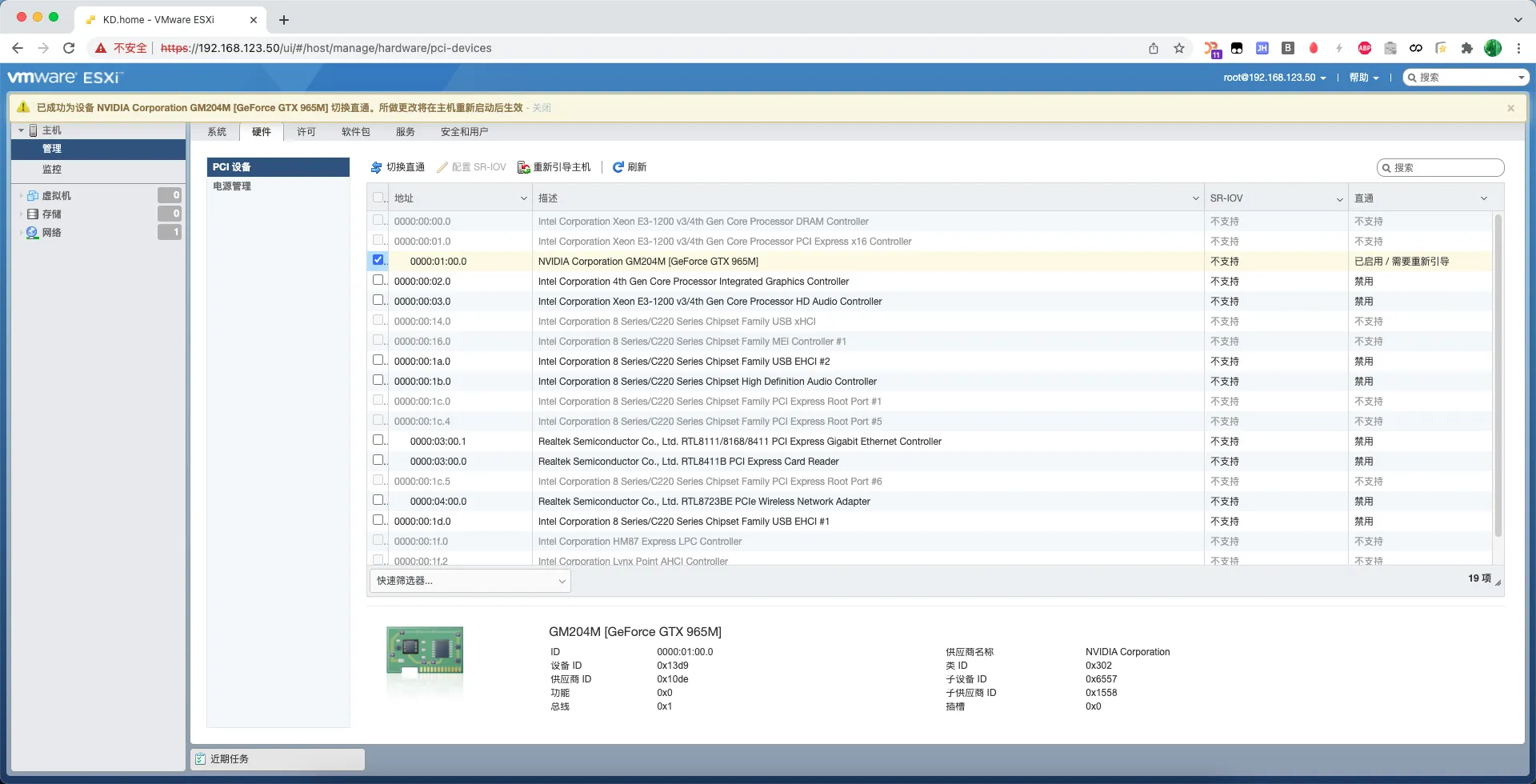This screenshot has width=1536, height=784.
Task: Open the root@192.168.123.50 user dropdown
Action: (x=1274, y=78)
